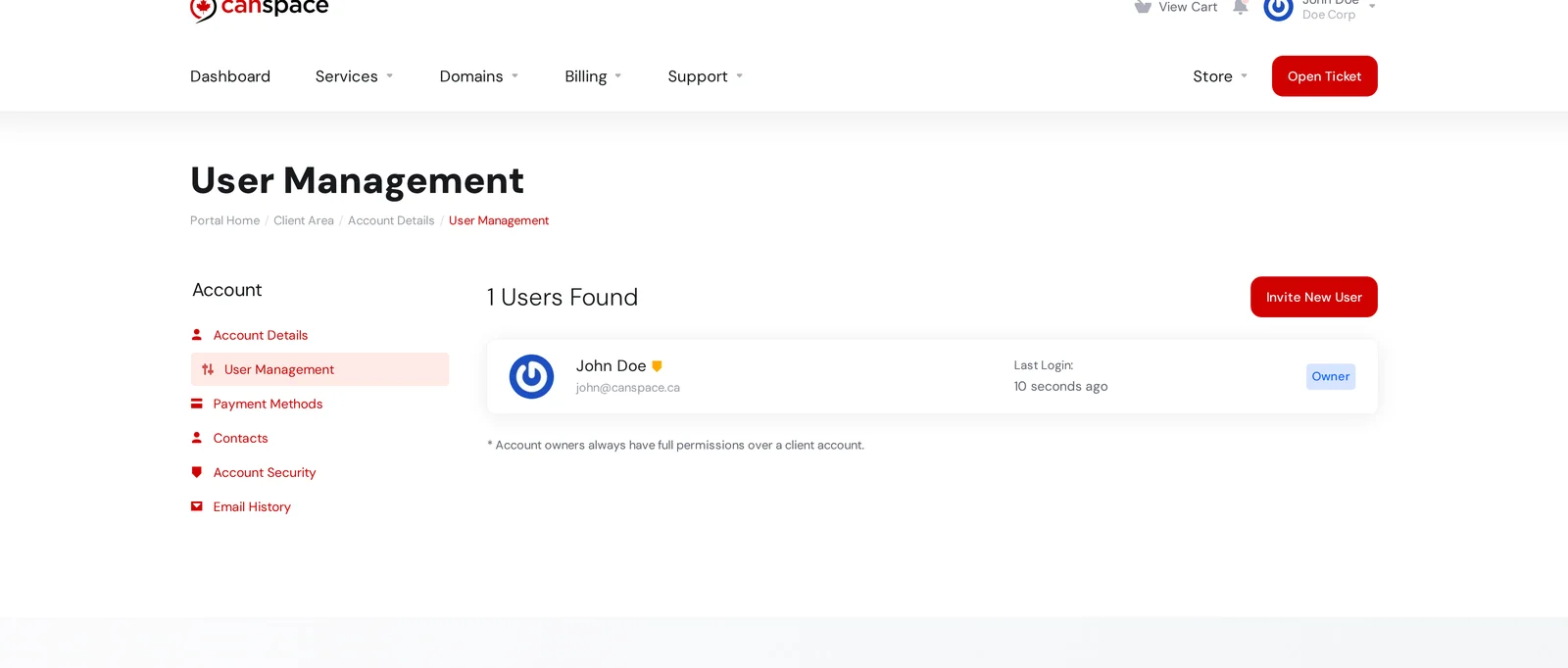Open the notifications bell
This screenshot has width=1568, height=668.
click(x=1241, y=7)
